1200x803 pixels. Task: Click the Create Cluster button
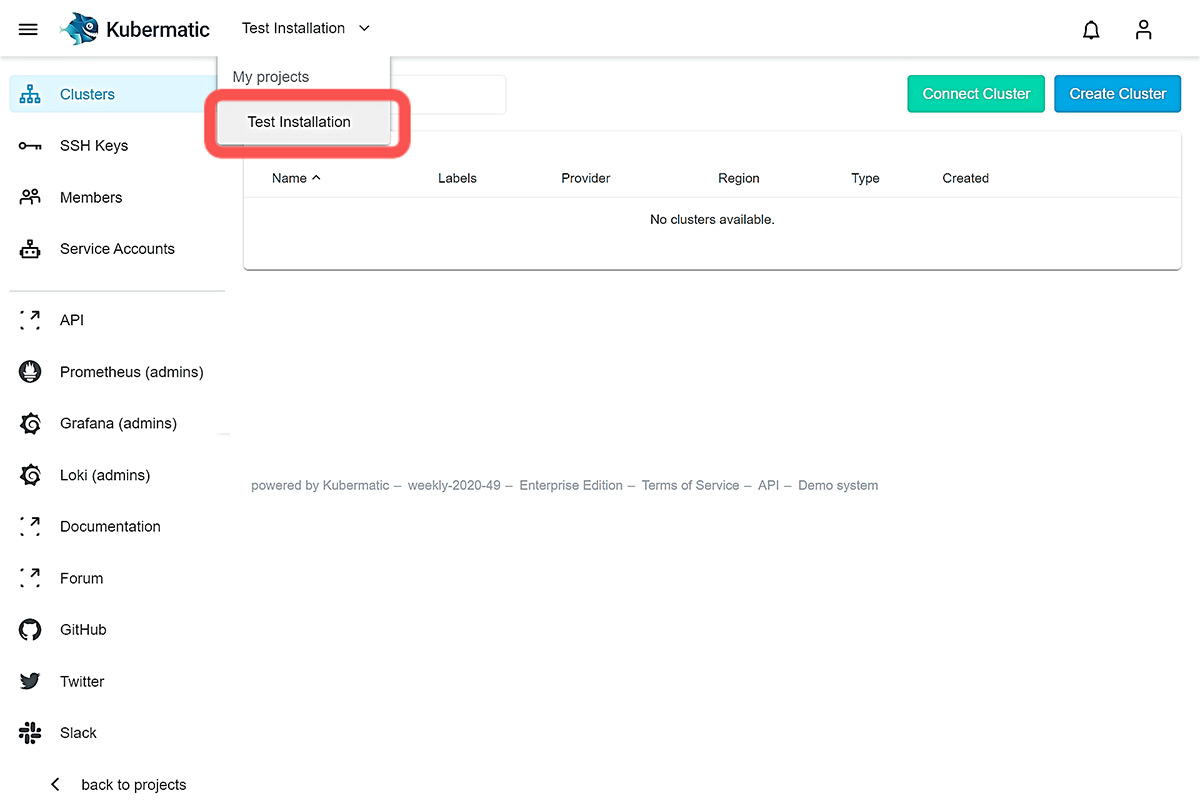pyautogui.click(x=1117, y=93)
